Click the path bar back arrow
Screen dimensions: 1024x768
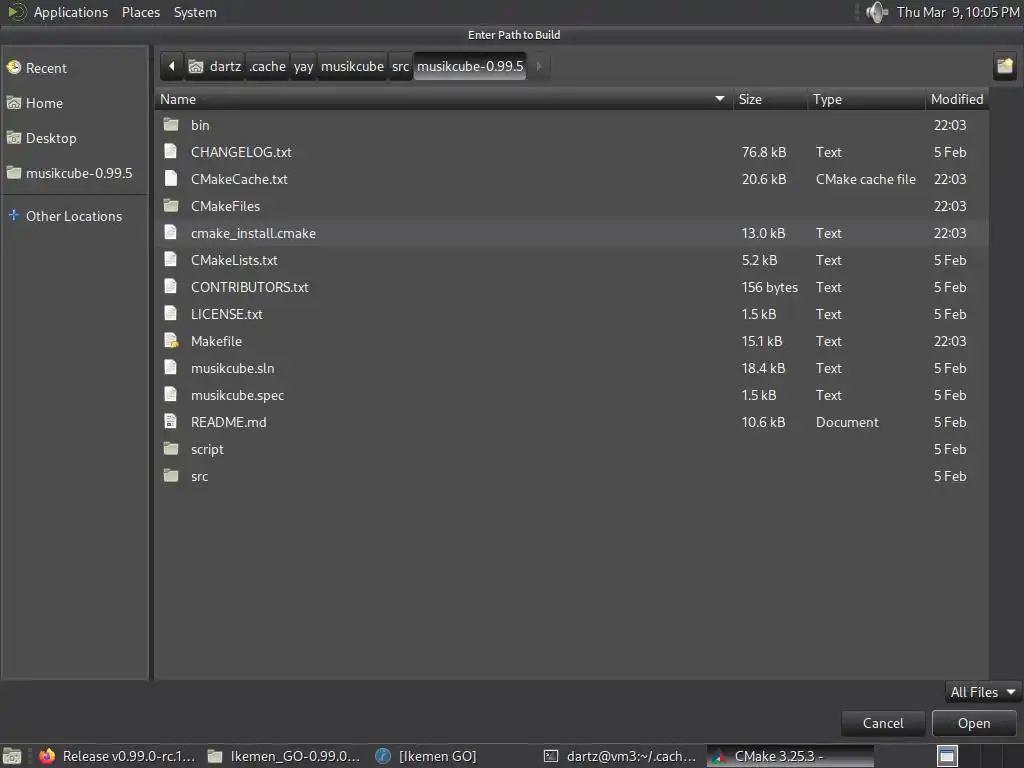tap(172, 66)
